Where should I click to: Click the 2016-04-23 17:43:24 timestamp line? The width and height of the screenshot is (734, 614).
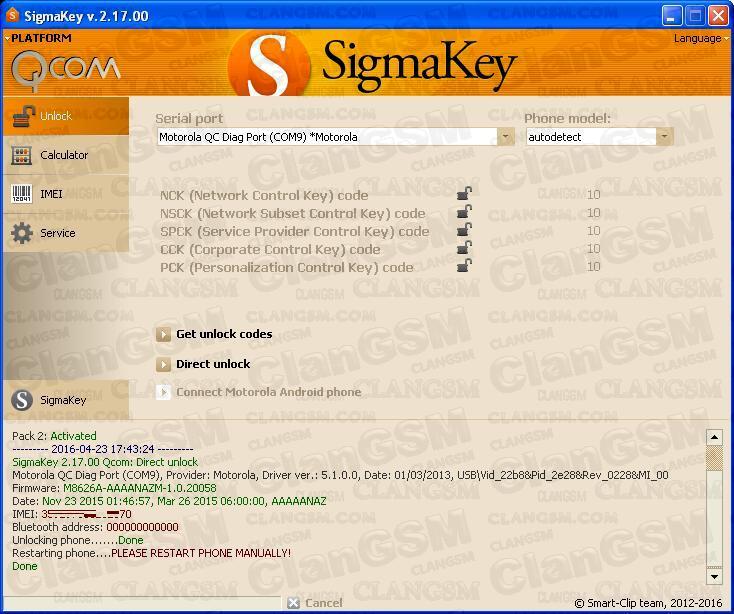[x=103, y=449]
